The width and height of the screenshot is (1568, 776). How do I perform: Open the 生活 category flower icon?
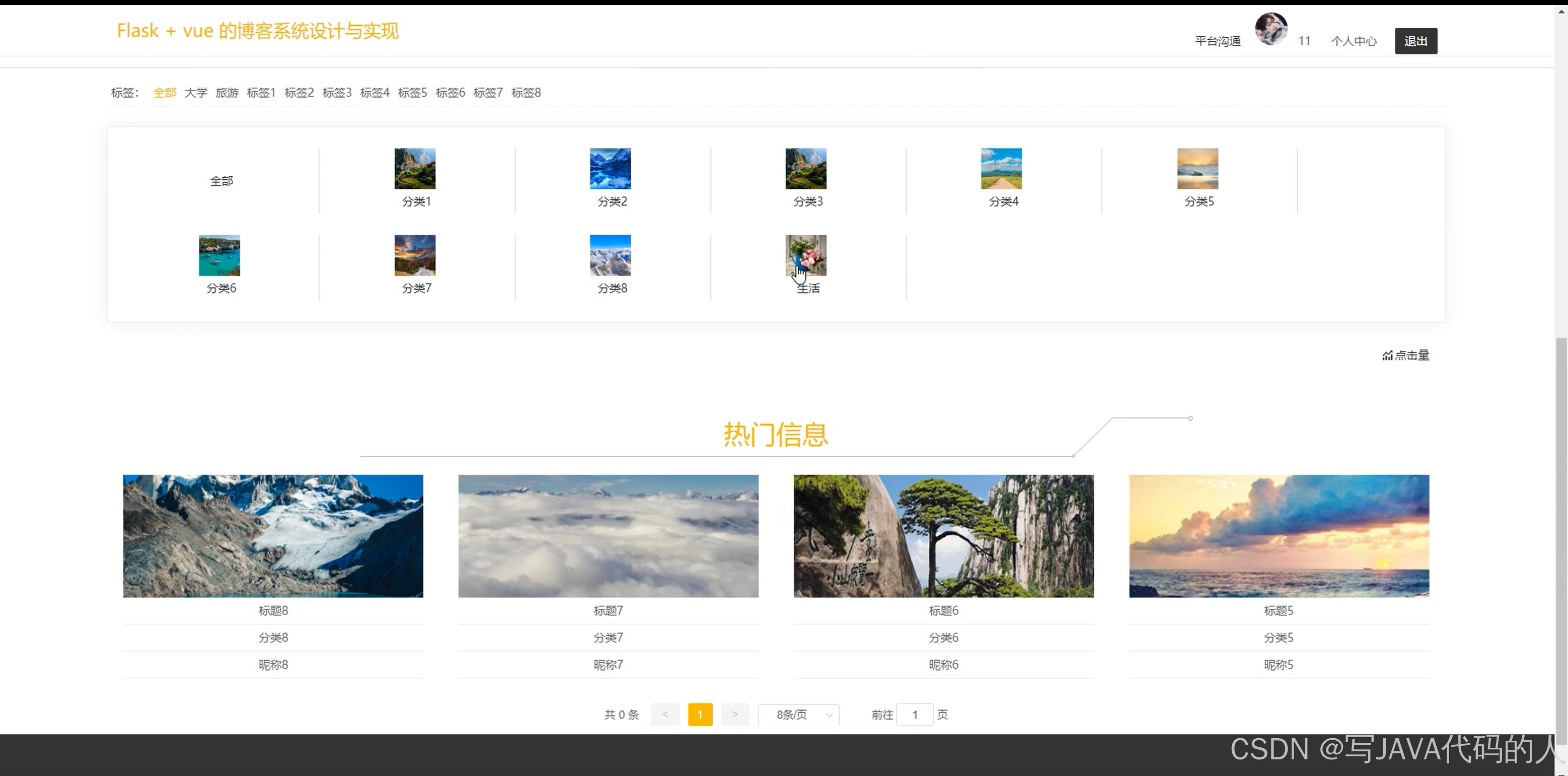coord(806,256)
